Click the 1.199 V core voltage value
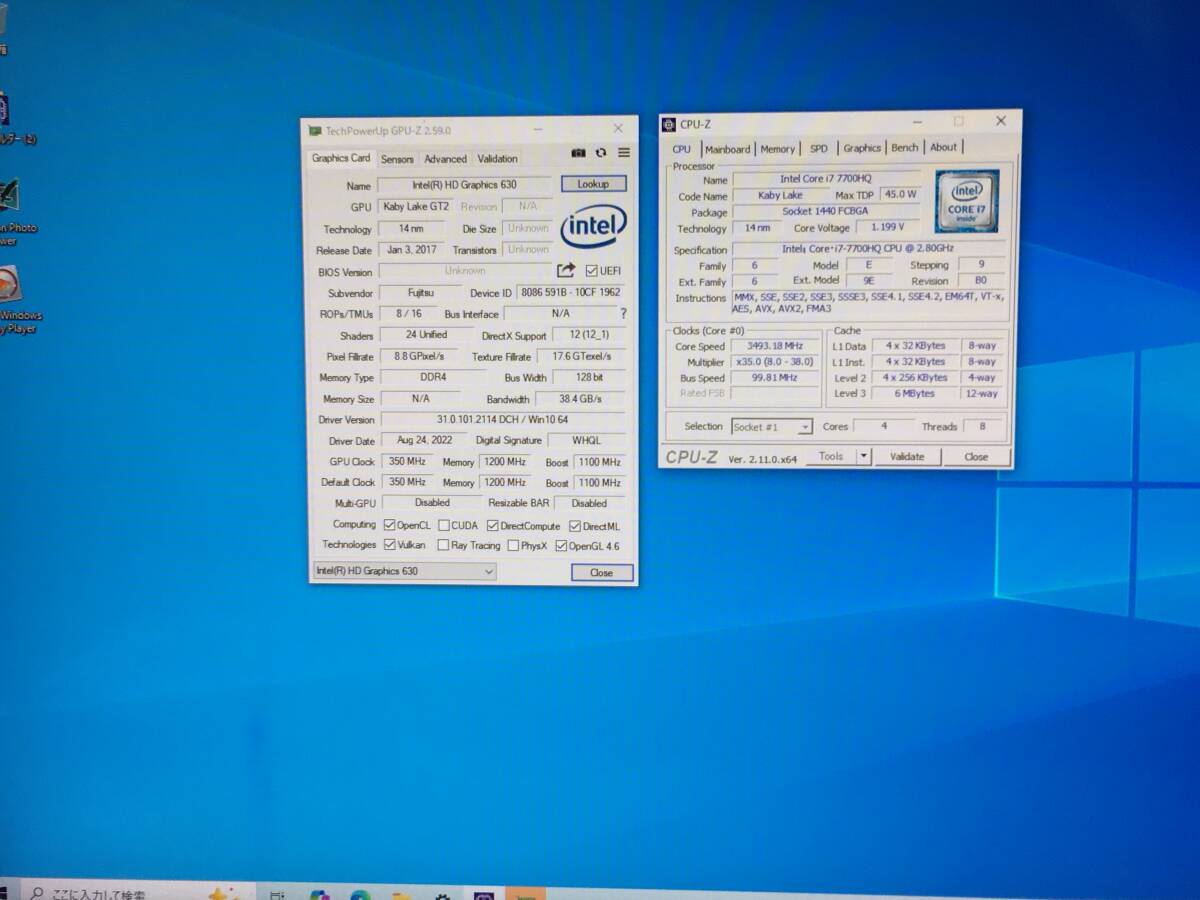The height and width of the screenshot is (900, 1200). (x=888, y=228)
